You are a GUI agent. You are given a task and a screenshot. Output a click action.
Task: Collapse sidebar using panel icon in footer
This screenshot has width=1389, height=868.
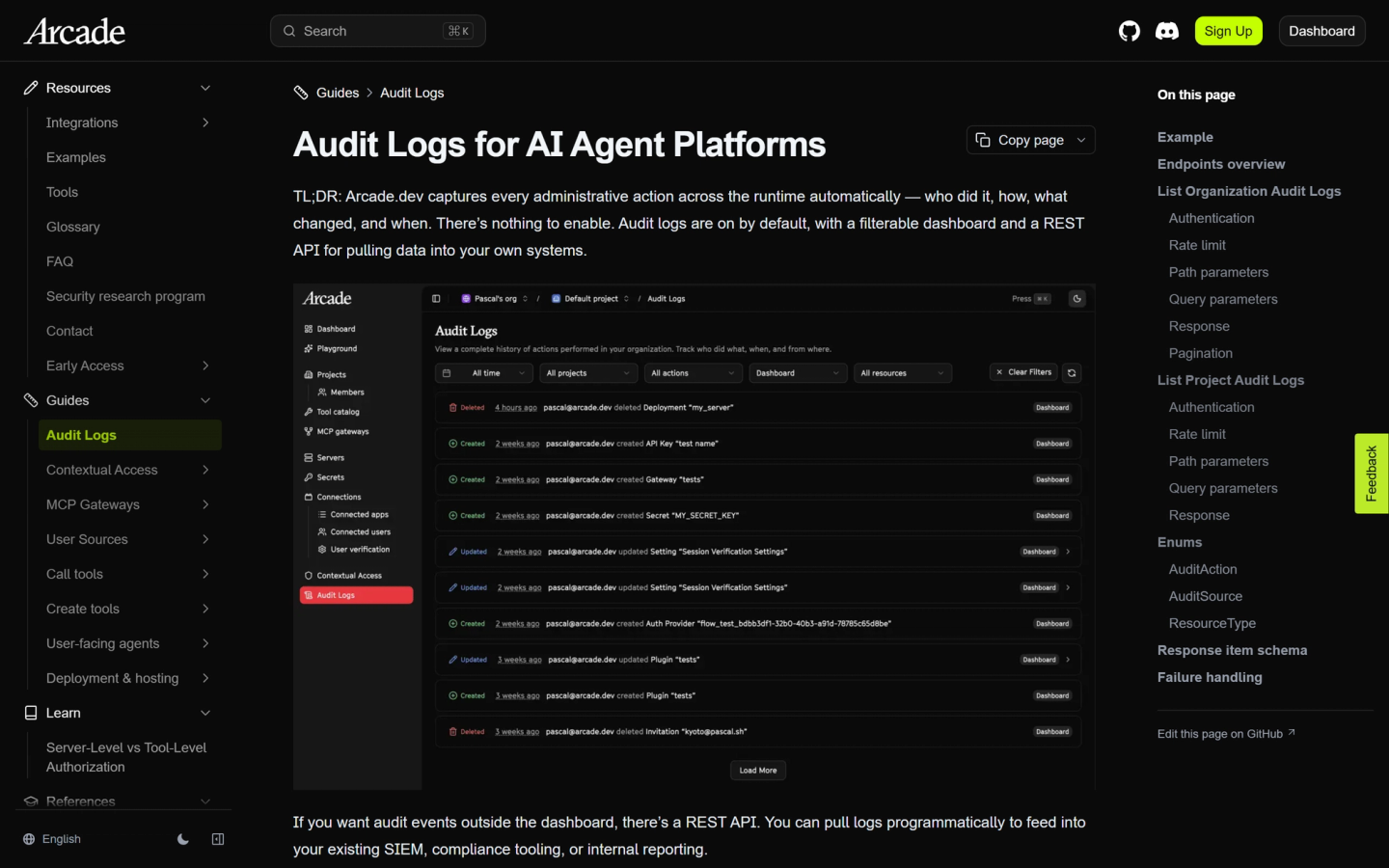pyautogui.click(x=218, y=839)
